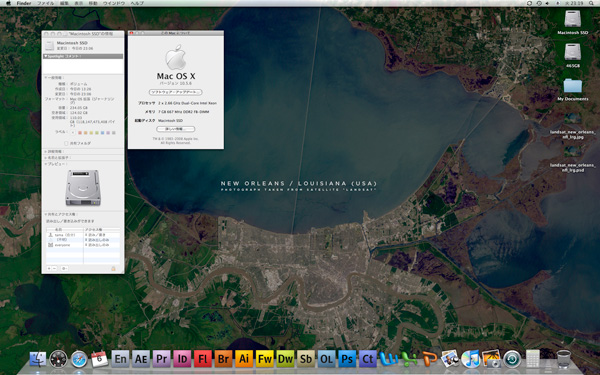This screenshot has width=600, height=375.
Task: Remove user with minus button in permissions
Action: 55,269
